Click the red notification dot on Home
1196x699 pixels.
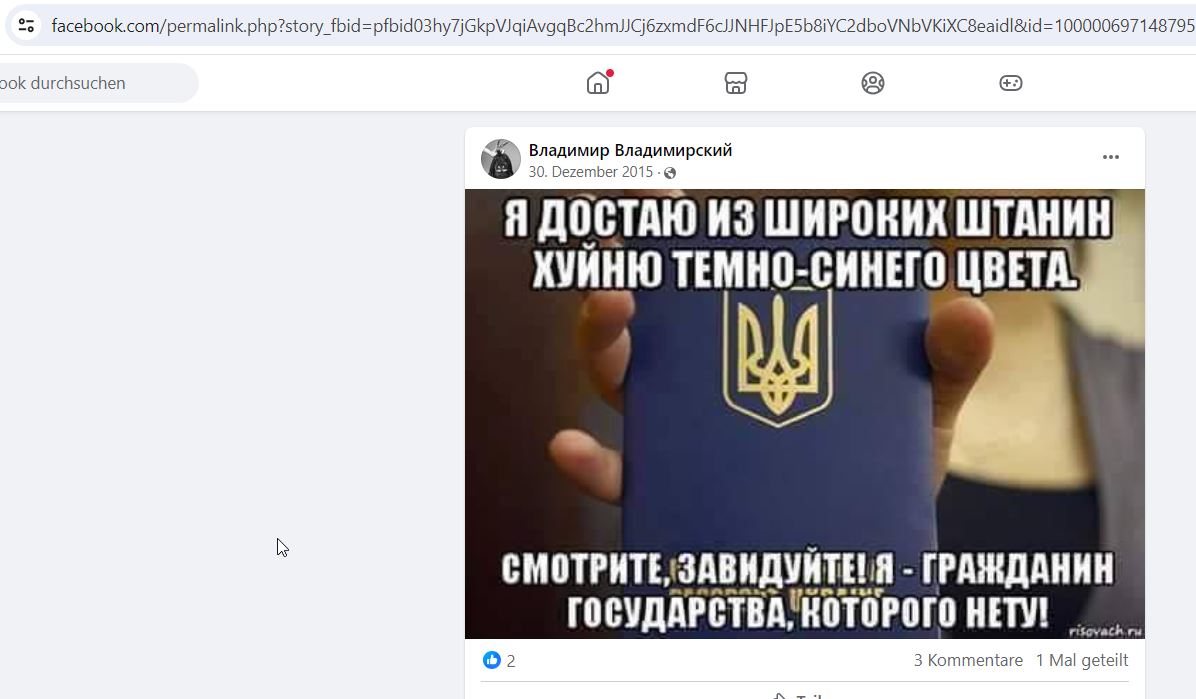coord(610,73)
